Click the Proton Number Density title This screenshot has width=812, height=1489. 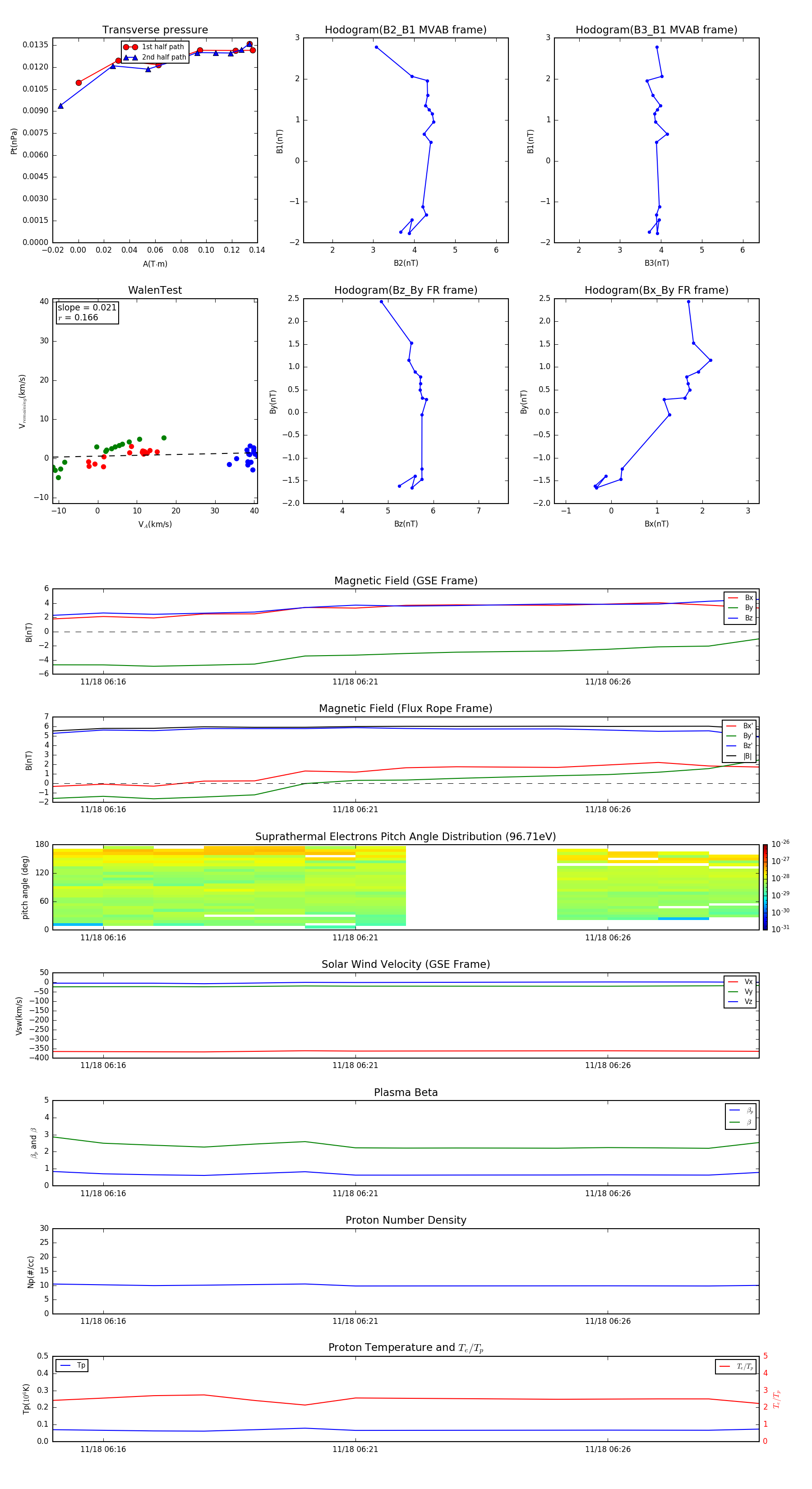406,1220
